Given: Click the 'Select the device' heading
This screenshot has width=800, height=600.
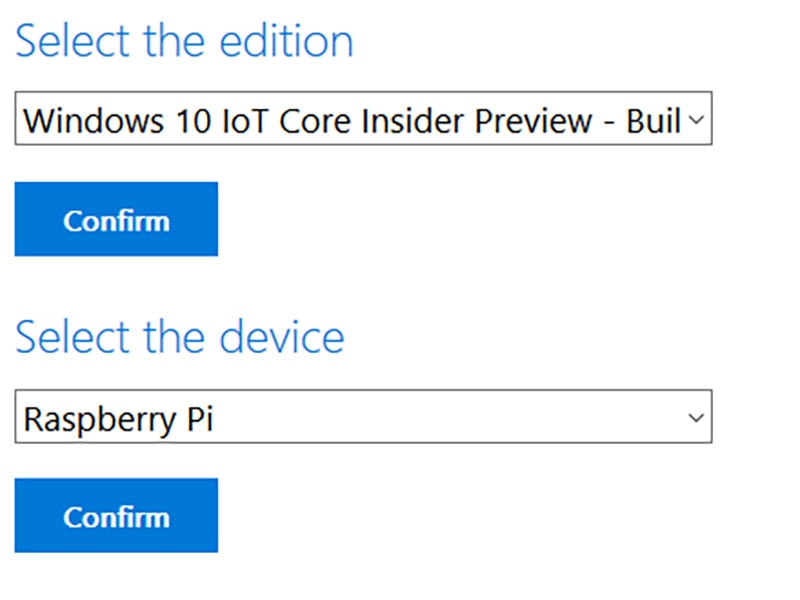Looking at the screenshot, I should 180,337.
